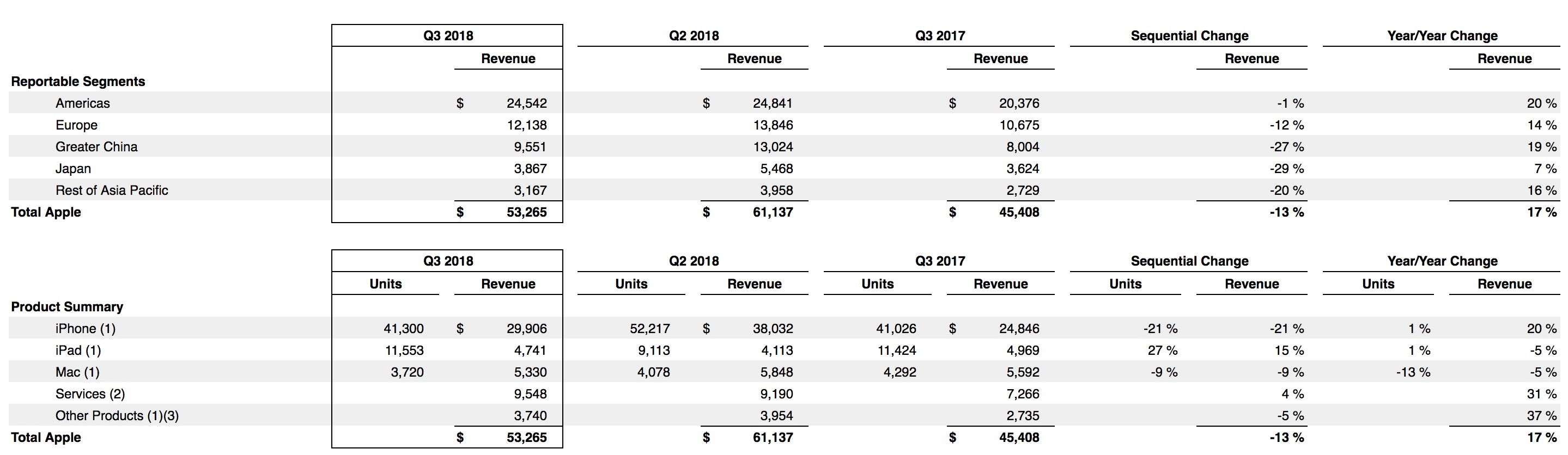Click the Product Summary heading
The image size is (1568, 455).
[x=67, y=306]
